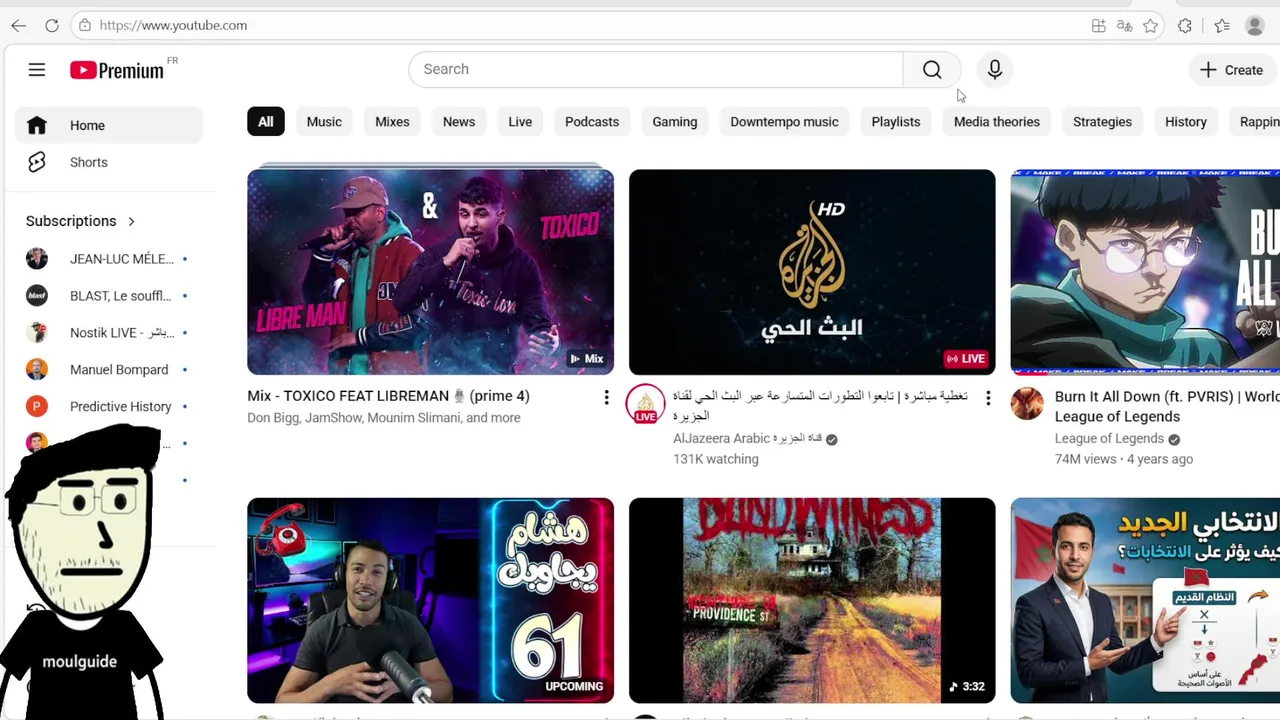The image size is (1280, 720).
Task: Open Home in the sidebar
Action: (x=109, y=125)
